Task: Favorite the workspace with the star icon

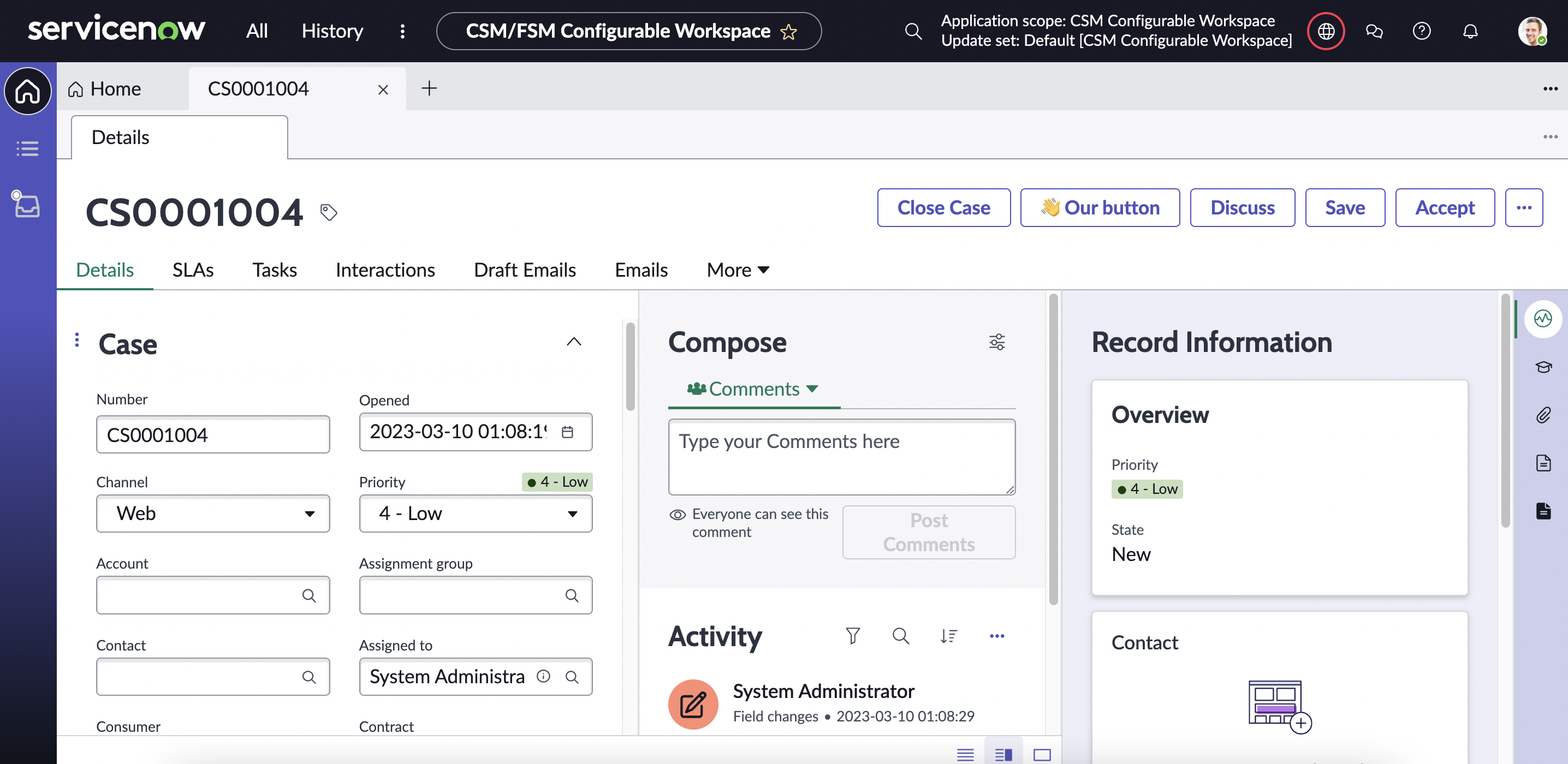Action: [x=789, y=32]
